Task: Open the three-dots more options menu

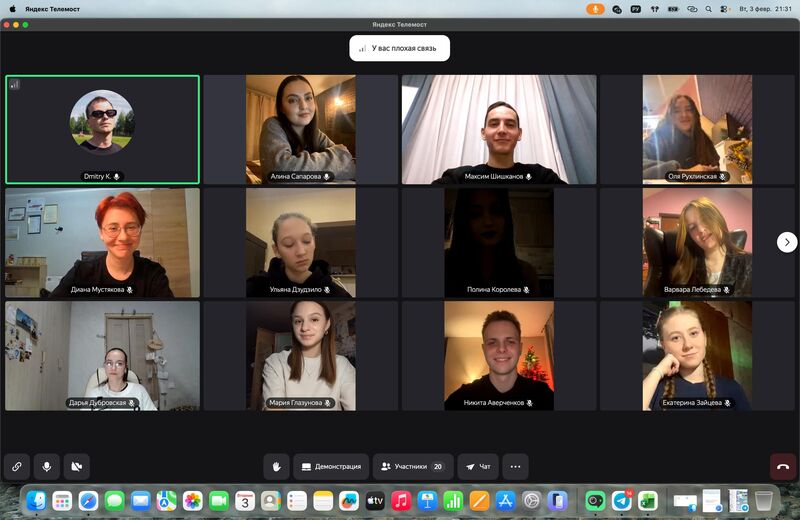Action: point(516,466)
